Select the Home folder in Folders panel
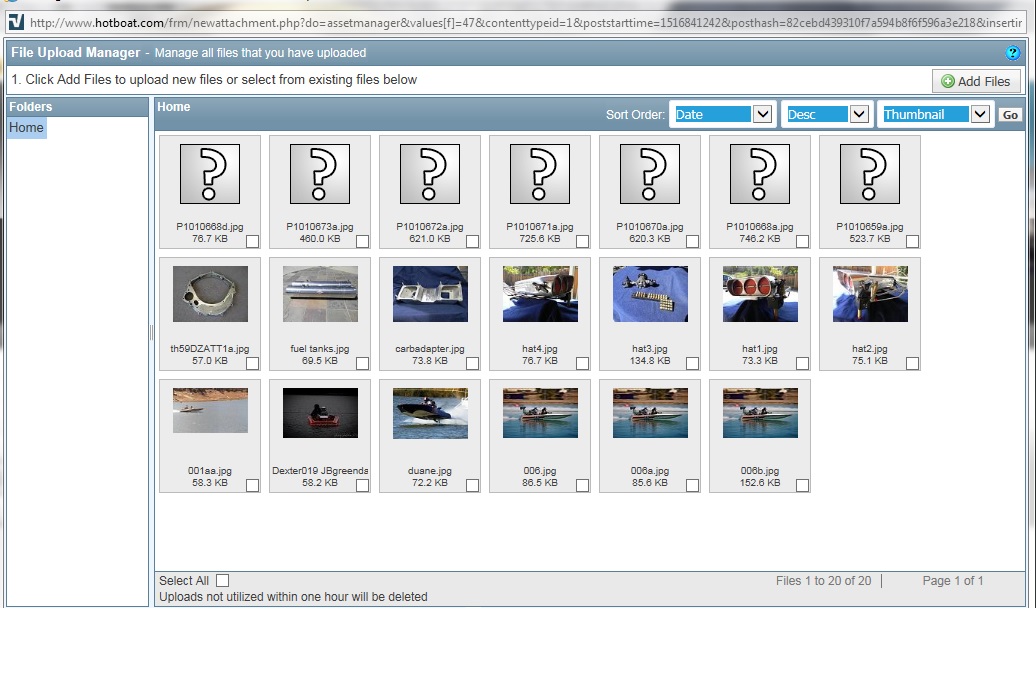The height and width of the screenshot is (680, 1036). point(27,128)
